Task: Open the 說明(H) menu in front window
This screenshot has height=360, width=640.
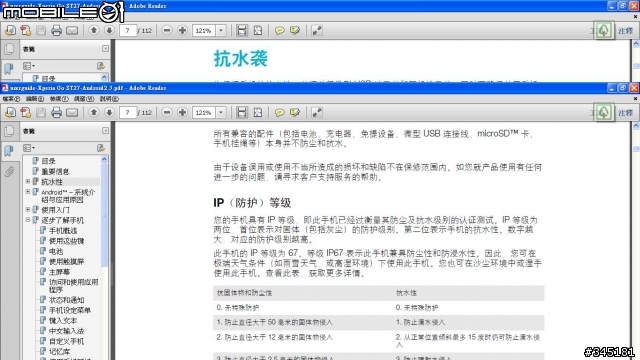Action: coord(109,99)
